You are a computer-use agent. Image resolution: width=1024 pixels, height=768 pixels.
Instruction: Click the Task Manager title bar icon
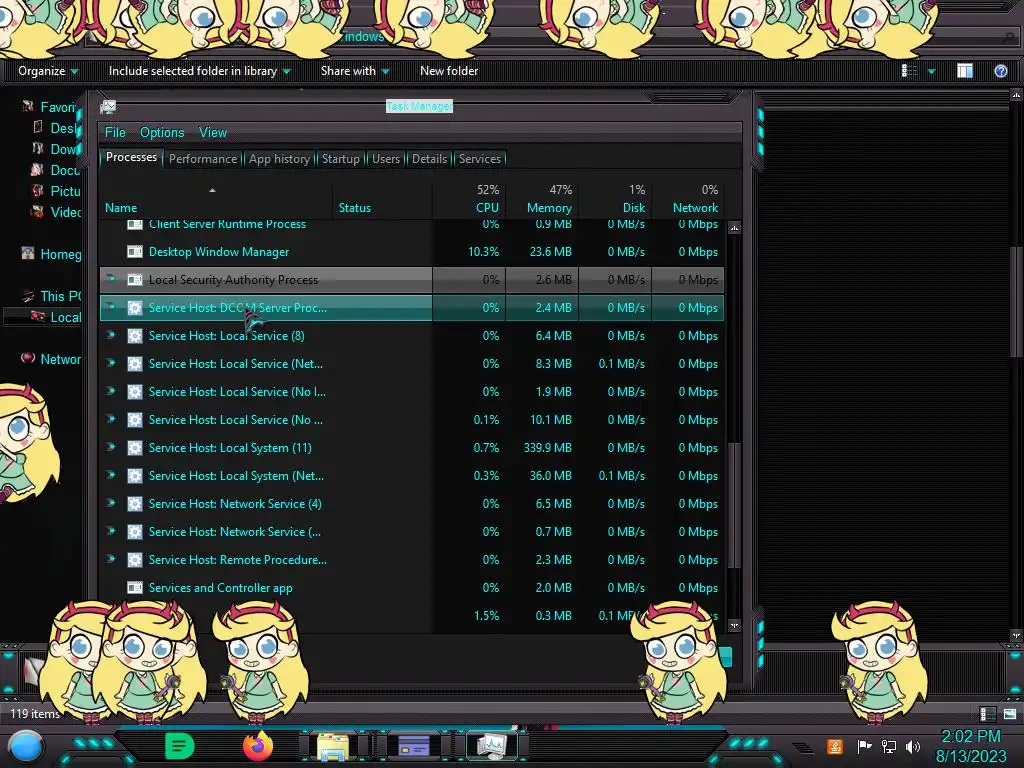point(108,107)
